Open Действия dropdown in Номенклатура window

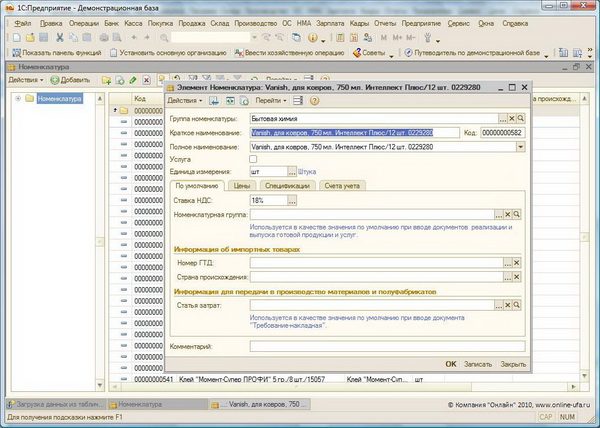tap(26, 80)
